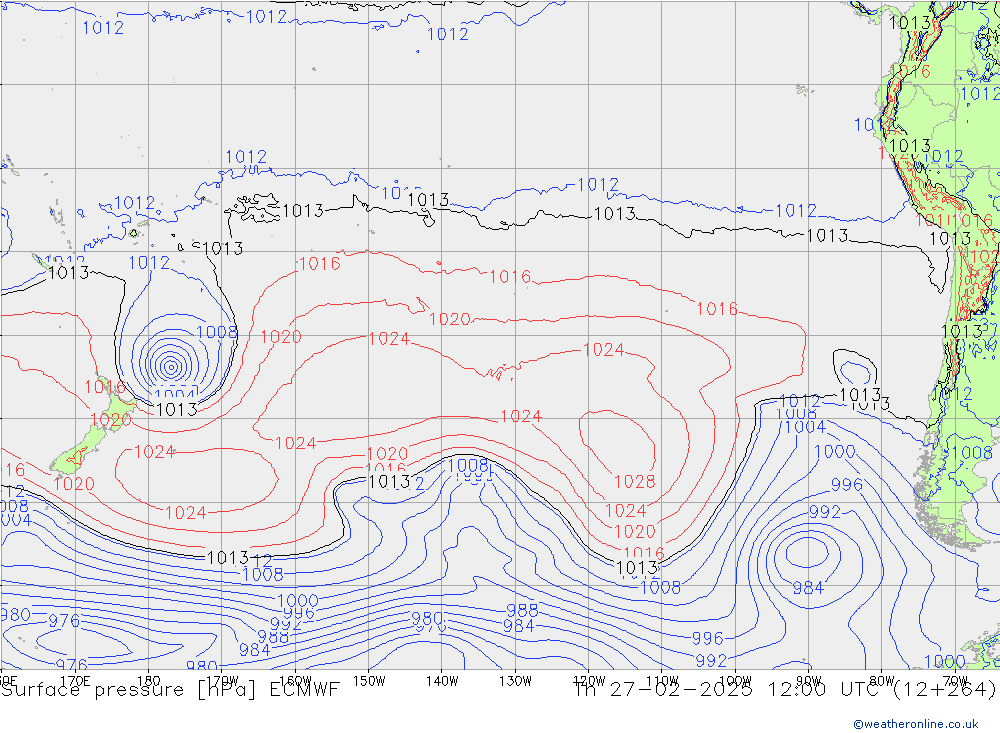This screenshot has height=733, width=1000.
Task: Click the 70W longitude label
Action: 955,681
